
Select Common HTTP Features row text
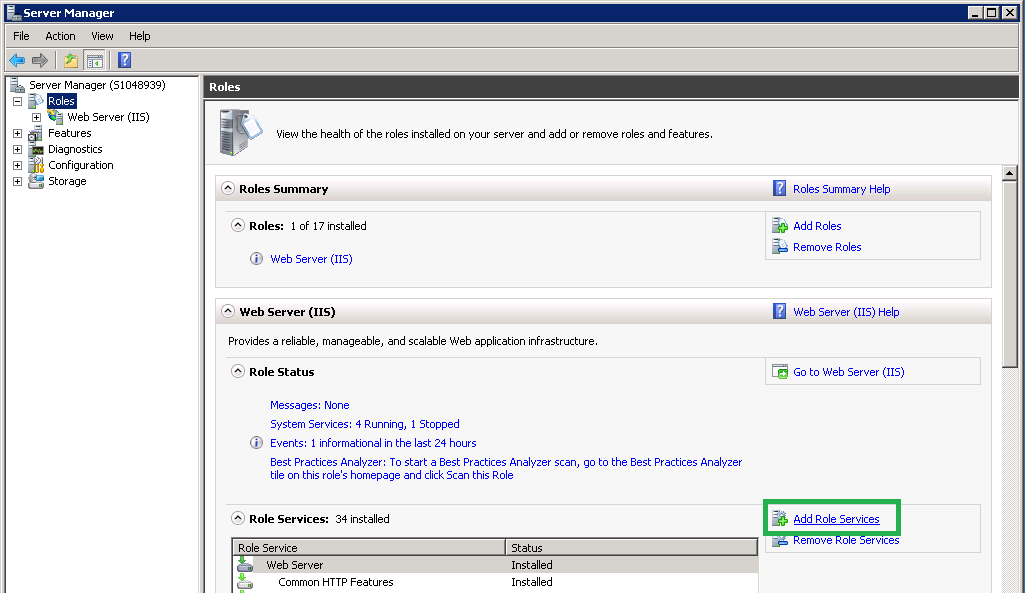click(x=335, y=582)
